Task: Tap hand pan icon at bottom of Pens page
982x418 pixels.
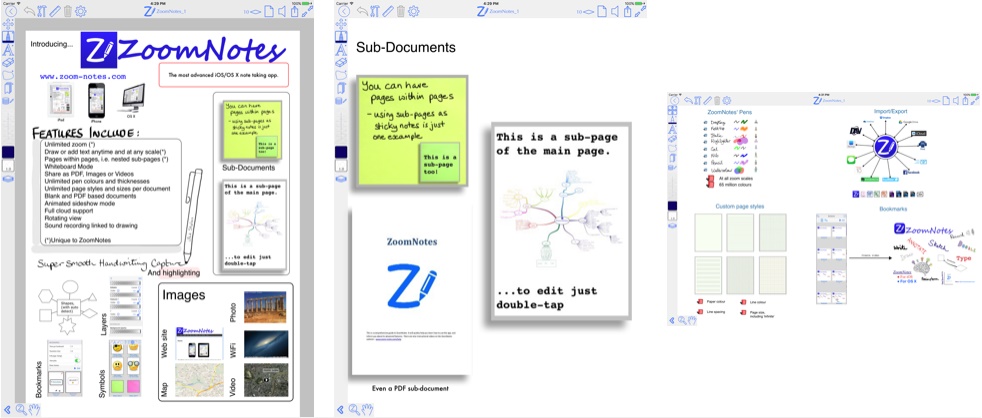Action: click(x=692, y=320)
